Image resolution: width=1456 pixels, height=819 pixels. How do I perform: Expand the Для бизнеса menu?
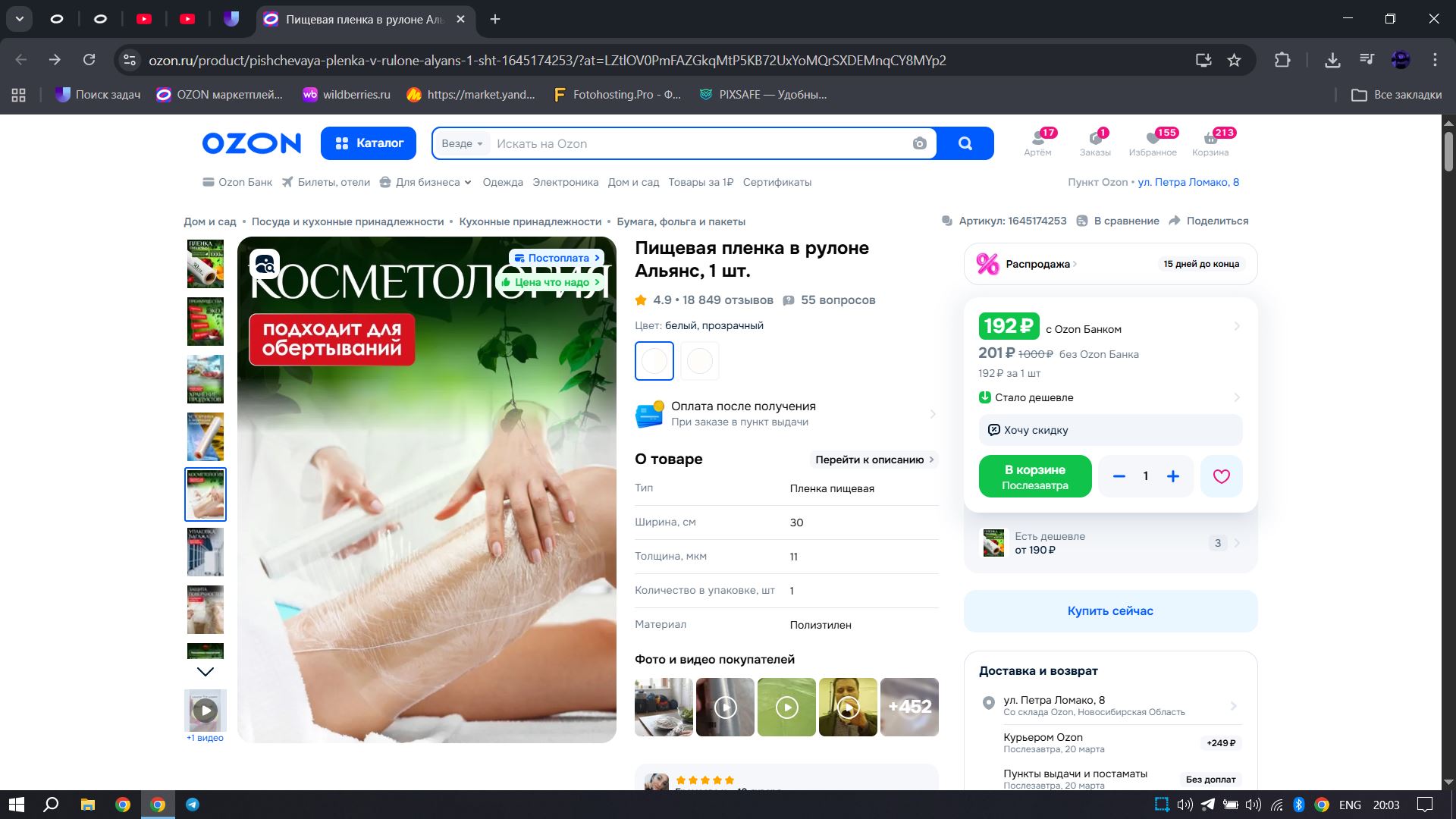[427, 182]
